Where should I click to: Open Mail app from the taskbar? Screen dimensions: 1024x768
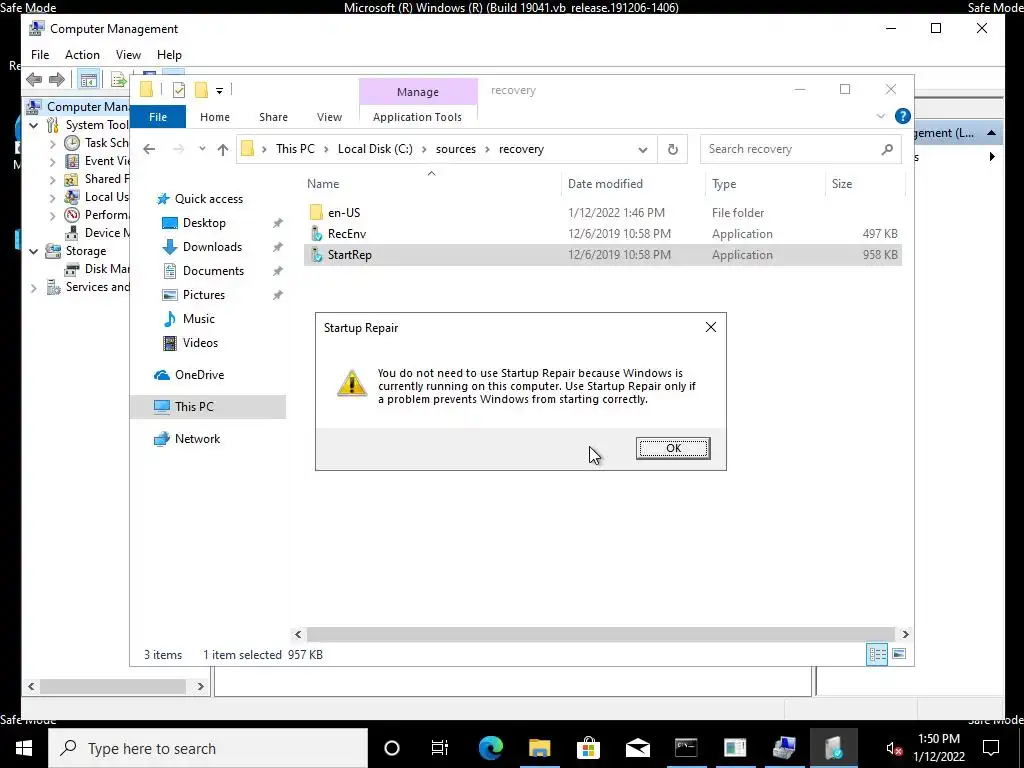[x=637, y=748]
